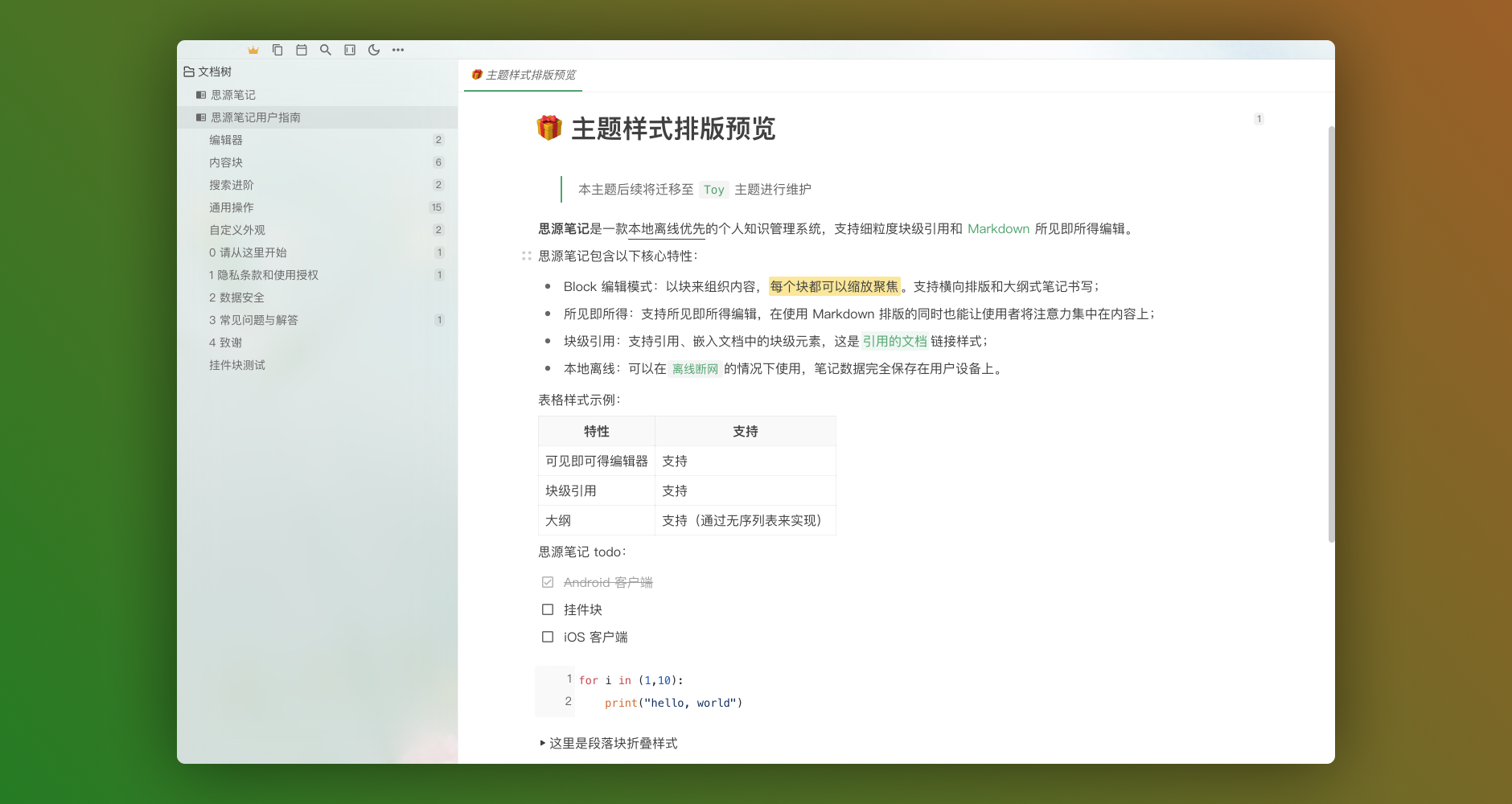This screenshot has width=1512, height=804.
Task: Click the 思源笔记 notebook icon
Action: click(x=201, y=95)
